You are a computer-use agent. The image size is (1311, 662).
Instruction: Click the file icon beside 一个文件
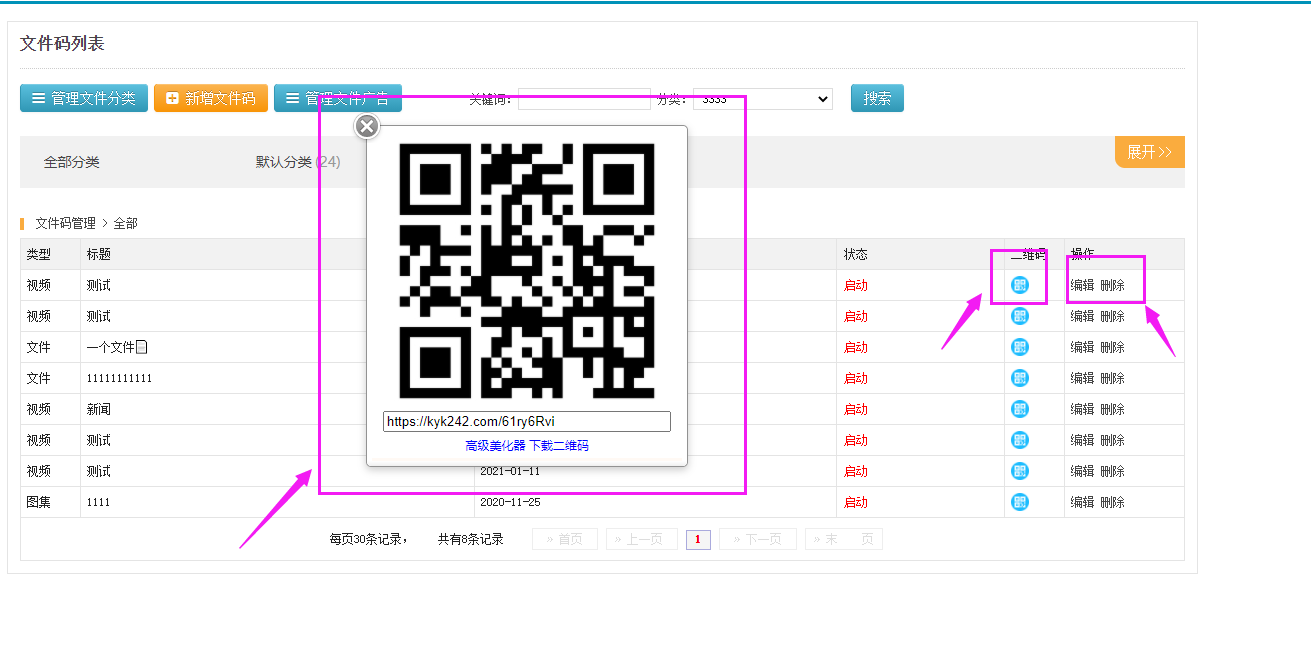pos(142,347)
